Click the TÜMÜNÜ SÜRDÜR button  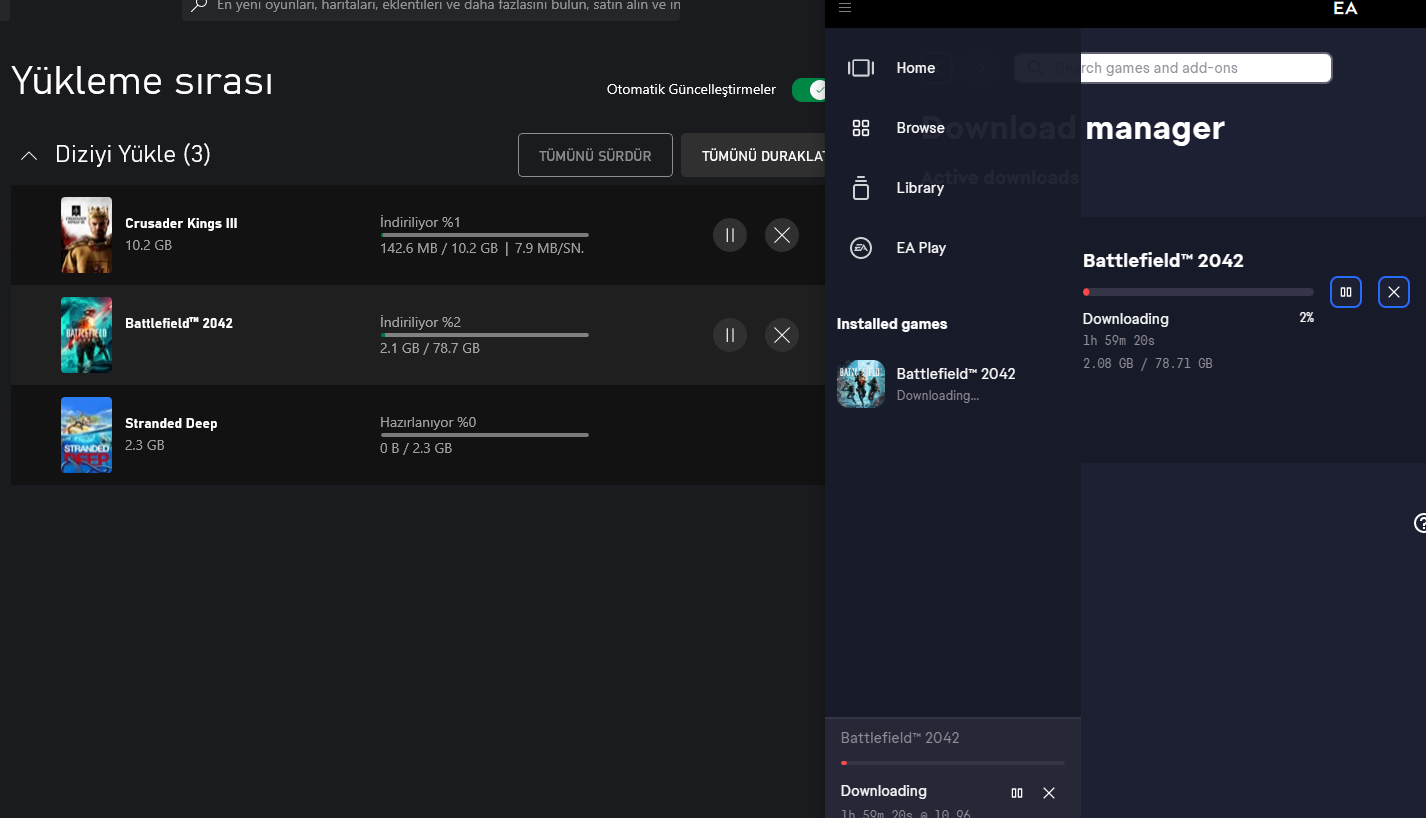pos(595,156)
